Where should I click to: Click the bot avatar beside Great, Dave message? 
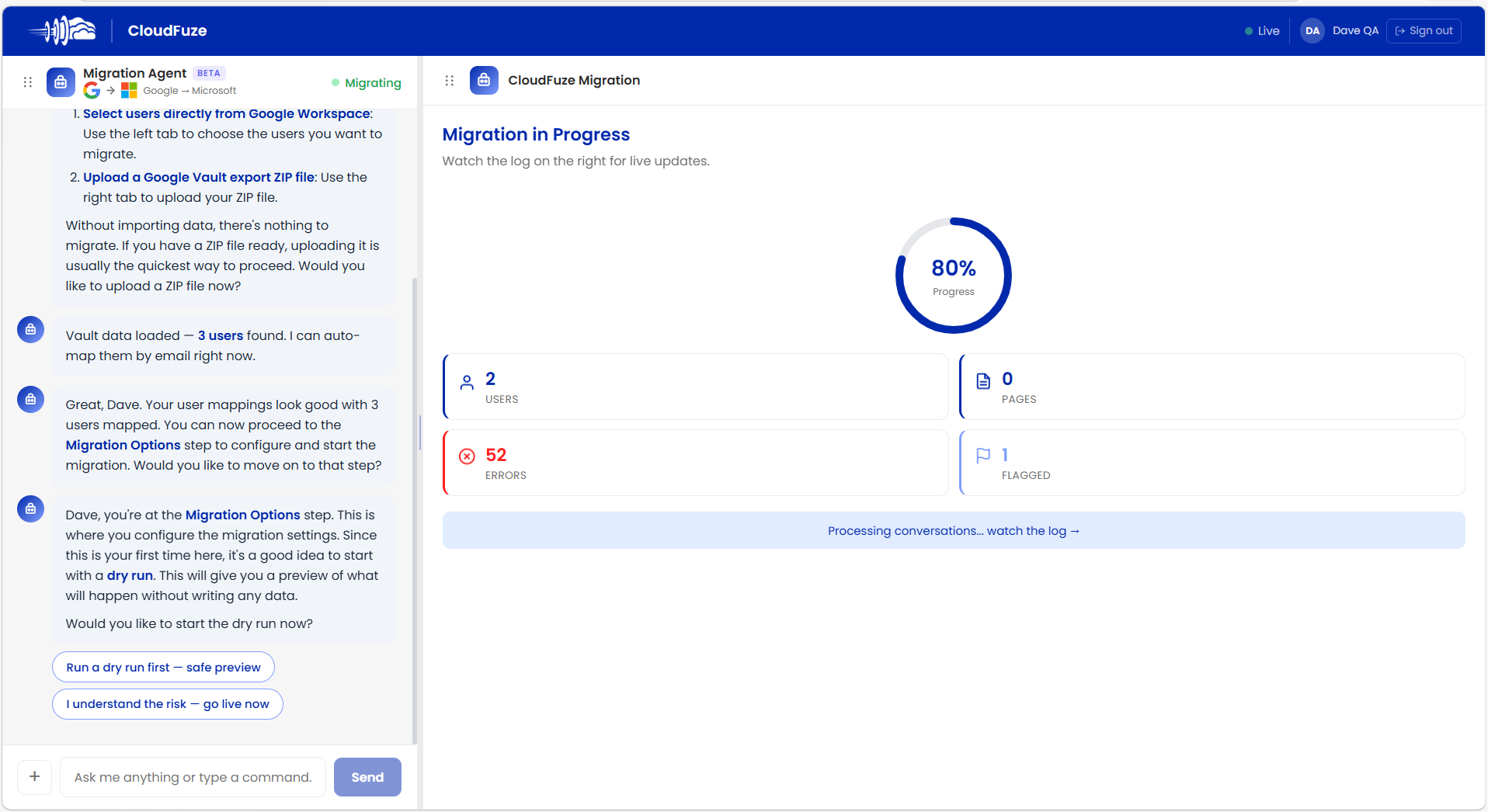(x=30, y=399)
